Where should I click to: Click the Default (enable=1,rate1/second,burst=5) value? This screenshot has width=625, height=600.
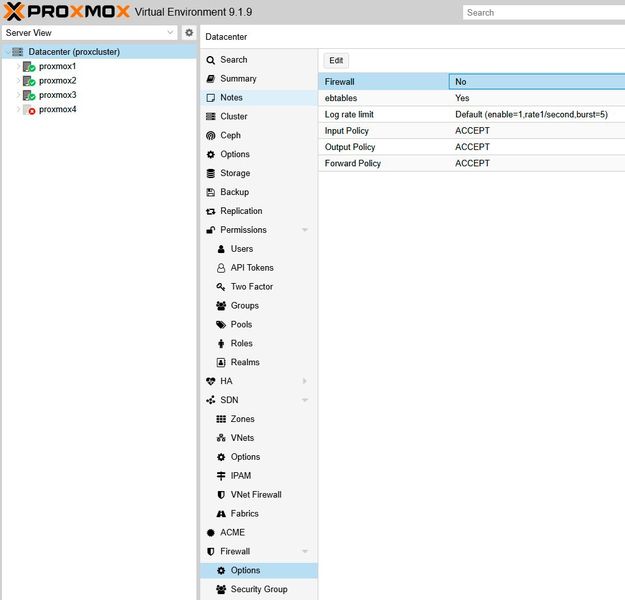point(531,114)
